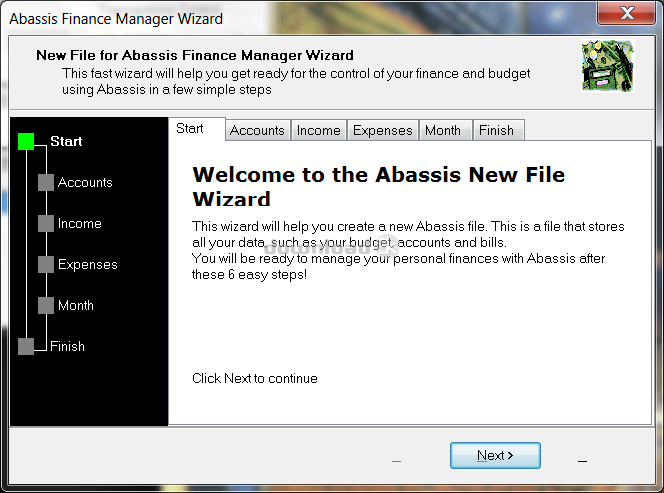The width and height of the screenshot is (664, 493).
Task: Click the gray Accounts step square
Action: (x=46, y=183)
